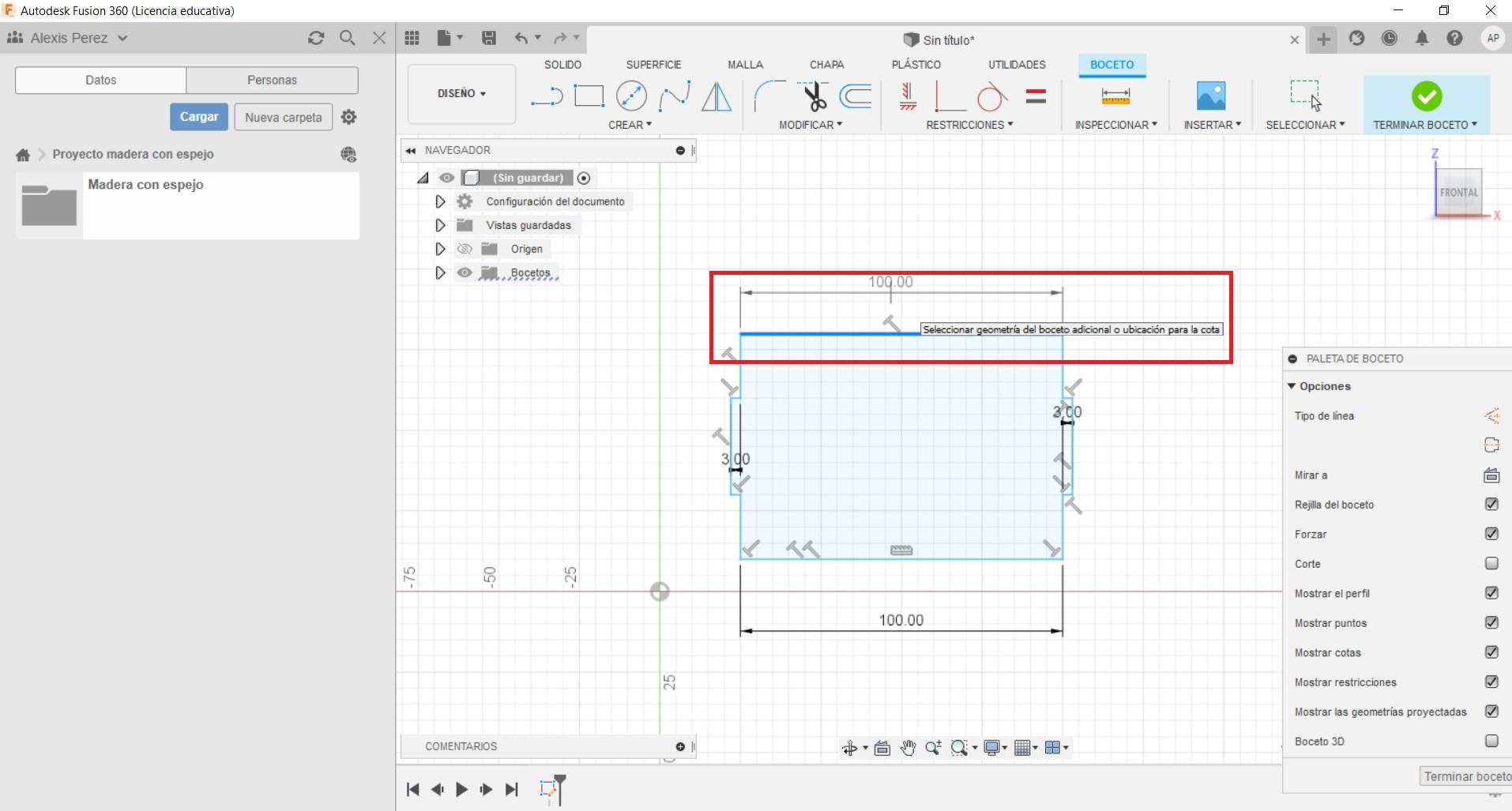Click the Nueva carpeta button
The height and width of the screenshot is (811, 1512).
284,117
